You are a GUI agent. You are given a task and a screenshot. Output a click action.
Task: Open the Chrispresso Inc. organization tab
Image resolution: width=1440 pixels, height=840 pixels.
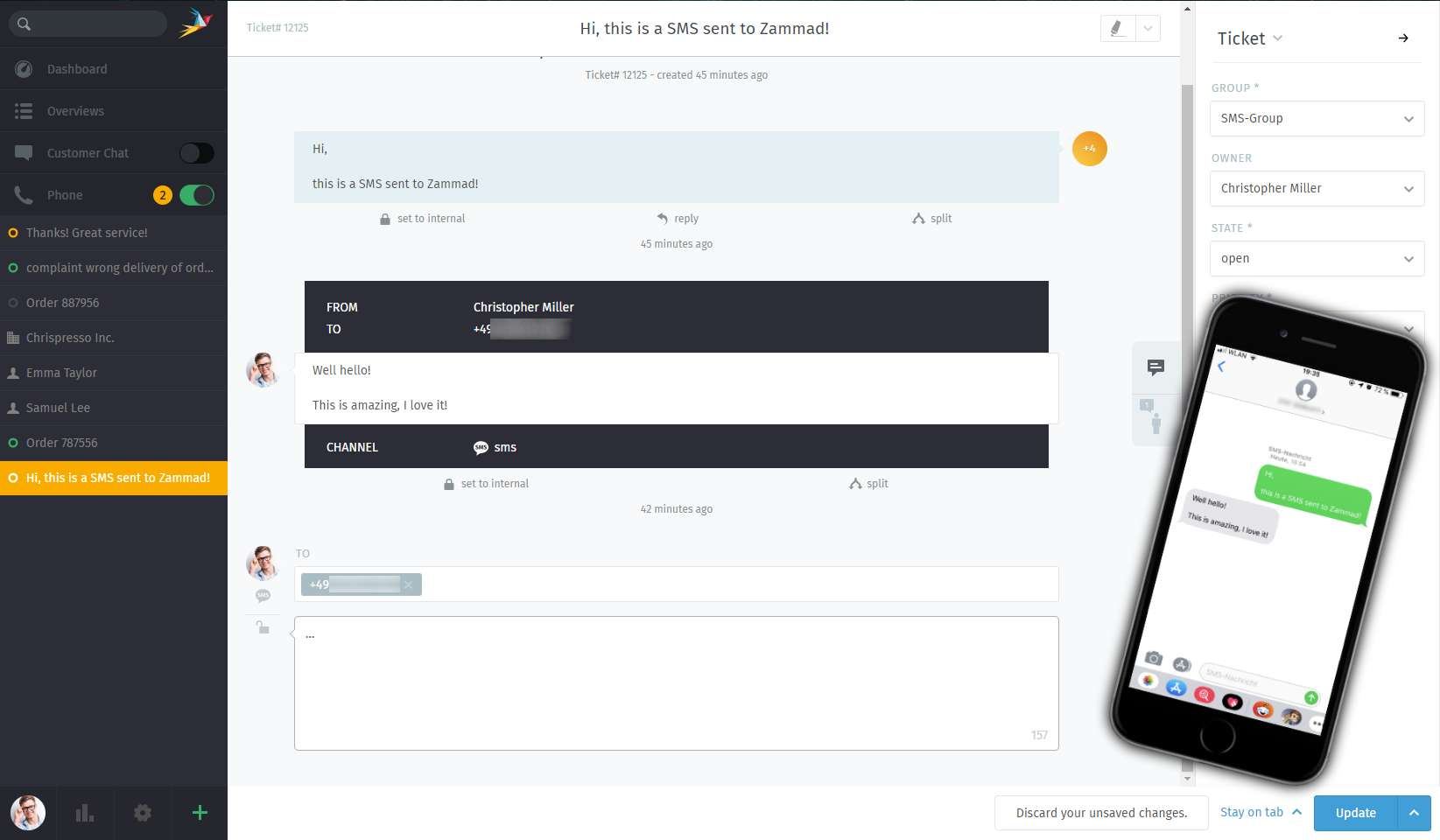click(x=114, y=338)
